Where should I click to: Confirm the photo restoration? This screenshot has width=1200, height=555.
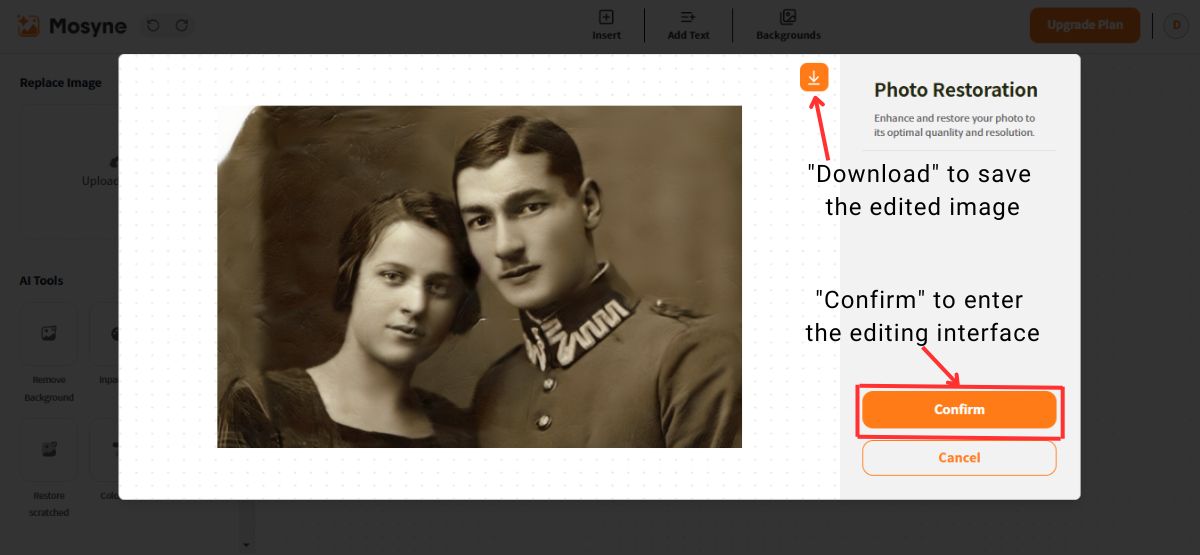point(959,410)
